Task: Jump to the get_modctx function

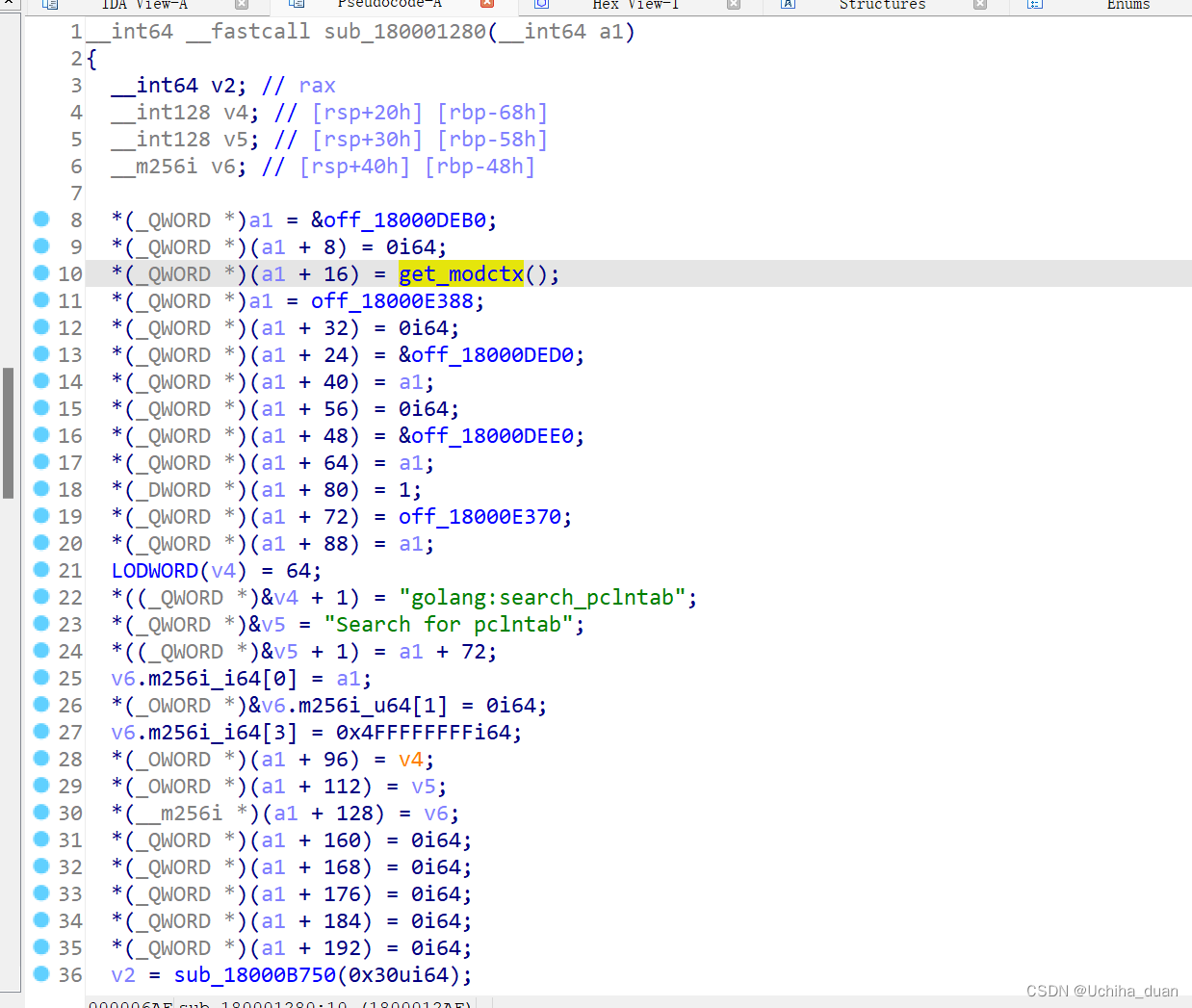Action: tap(460, 273)
